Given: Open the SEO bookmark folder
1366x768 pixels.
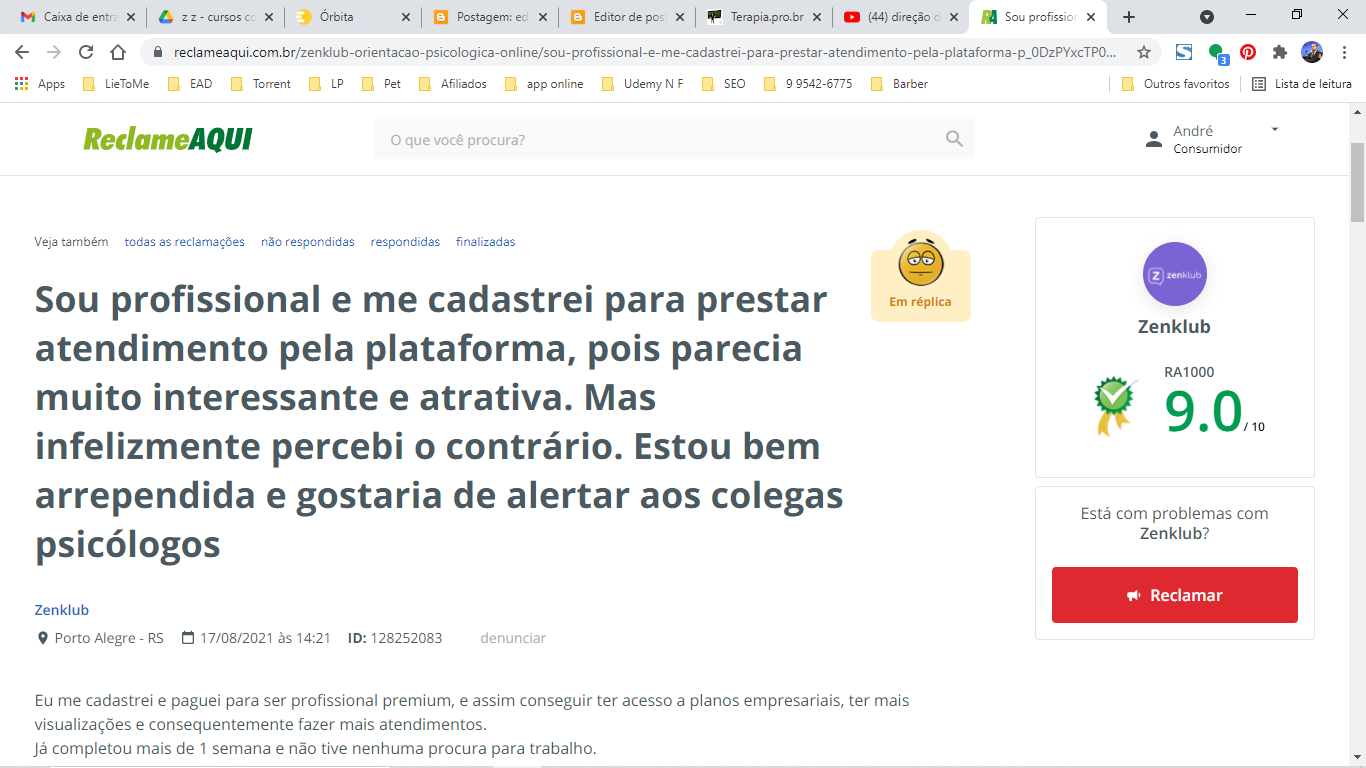Looking at the screenshot, I should (724, 84).
